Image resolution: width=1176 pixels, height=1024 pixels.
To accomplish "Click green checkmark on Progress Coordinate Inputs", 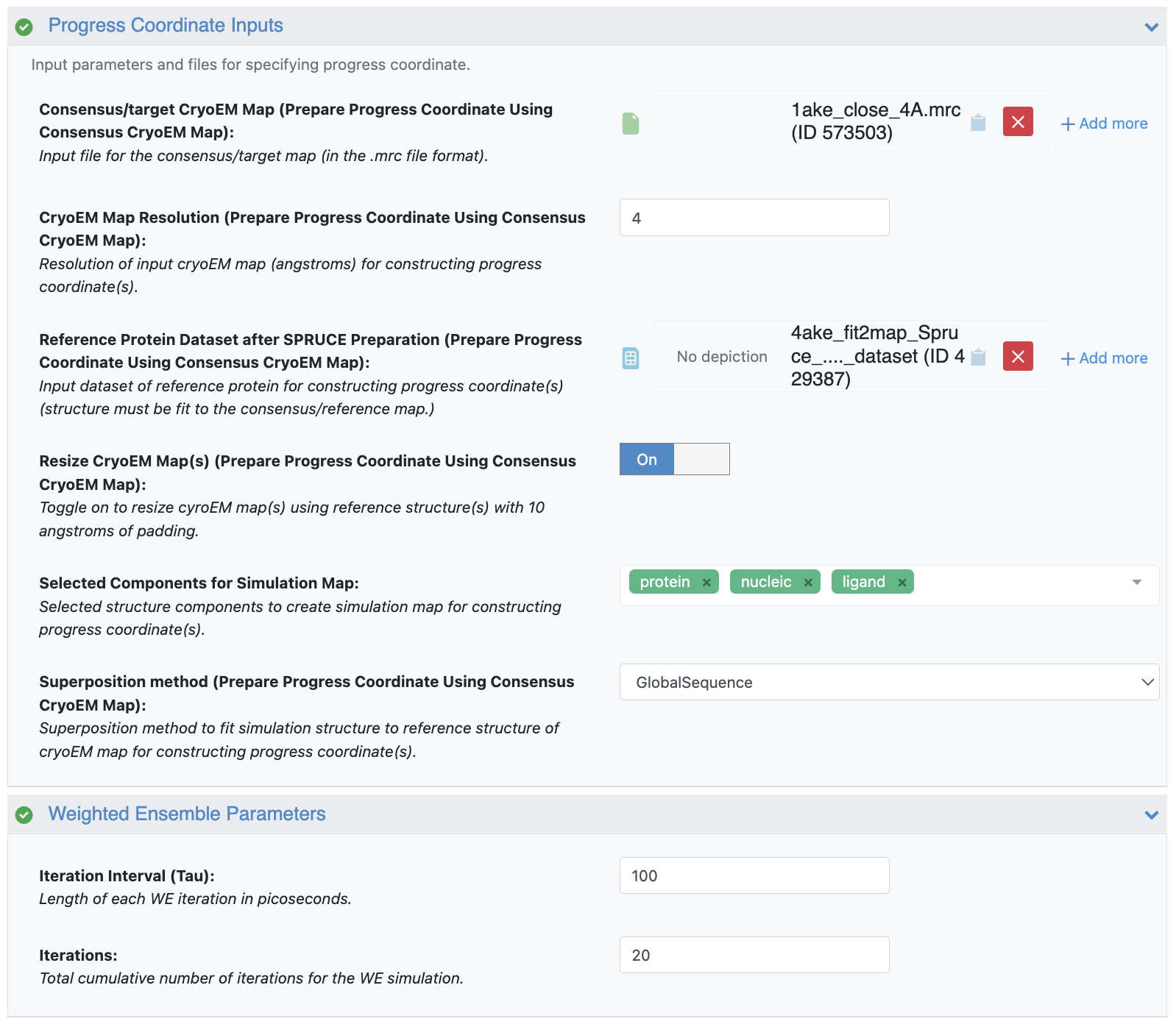I will click(x=24, y=27).
